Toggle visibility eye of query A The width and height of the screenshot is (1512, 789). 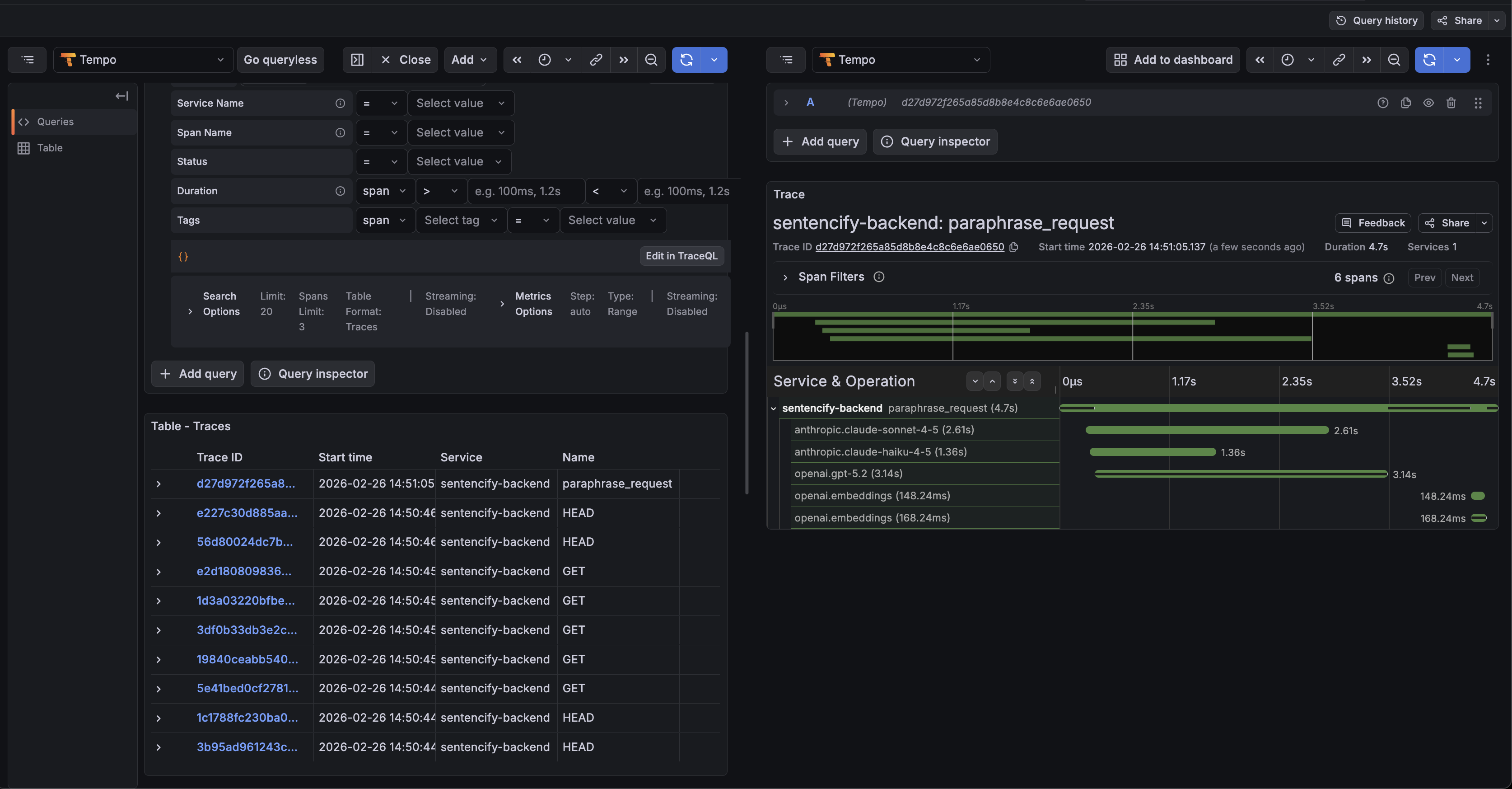point(1428,103)
